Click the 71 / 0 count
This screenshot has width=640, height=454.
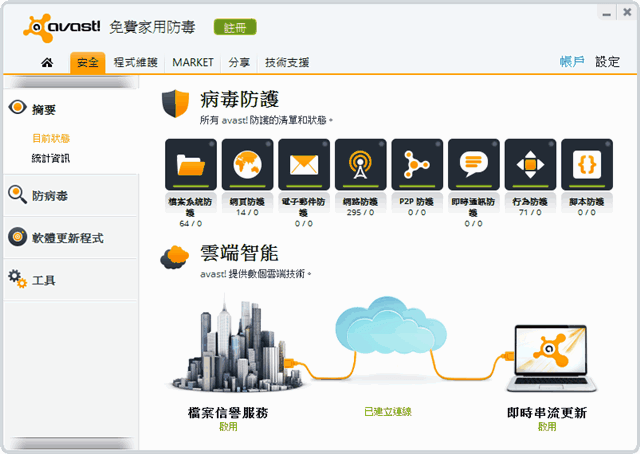click(530, 212)
